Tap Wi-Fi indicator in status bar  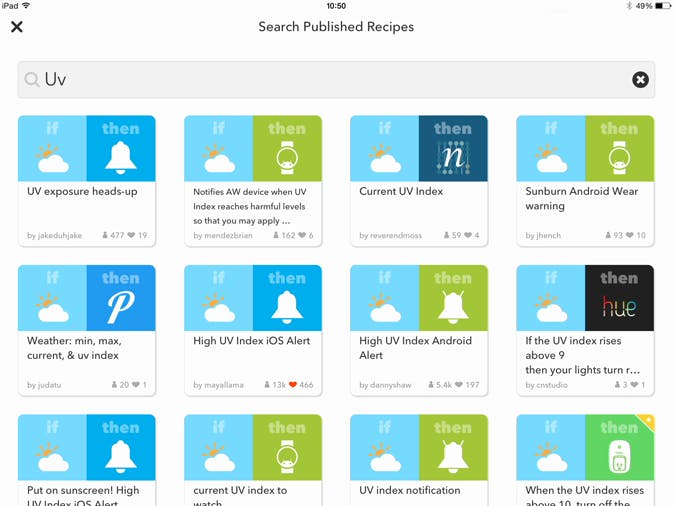click(x=26, y=6)
